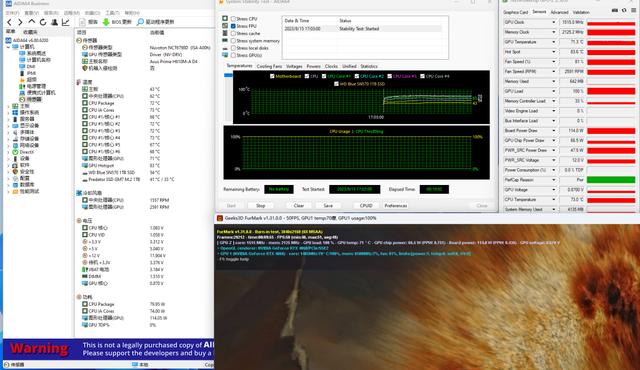Click the graph vertical slider handle
Screen dimensions: 640x370
click(228, 75)
